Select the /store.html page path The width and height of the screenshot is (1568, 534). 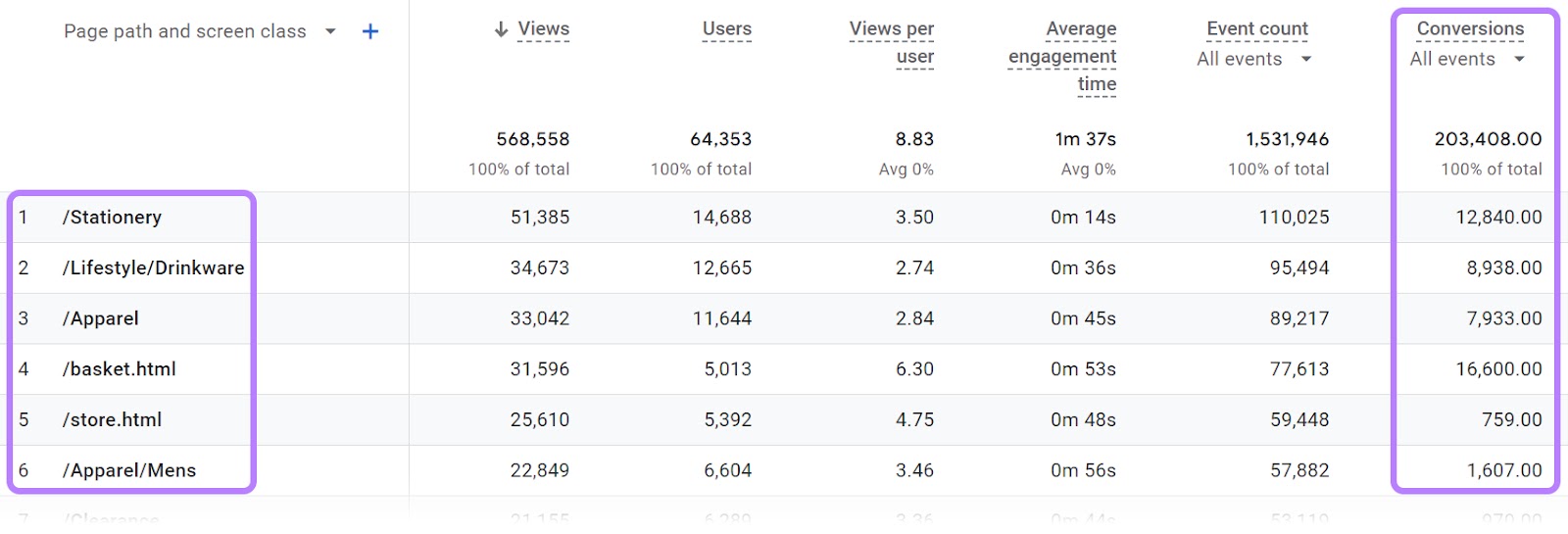pyautogui.click(x=112, y=420)
